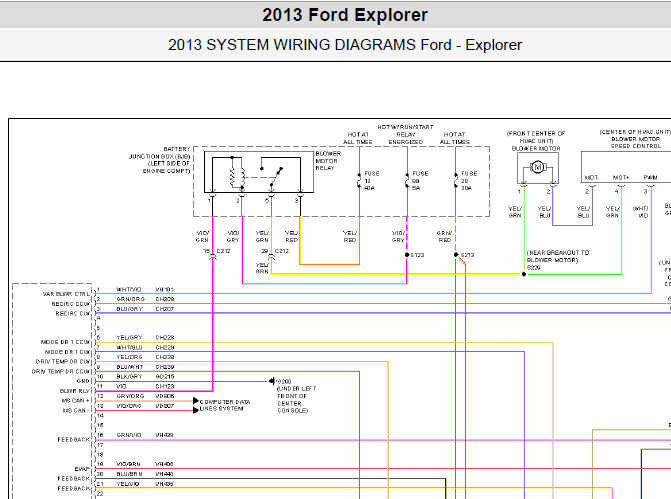The image size is (671, 499).
Task: Click 'BLU/BRN' wire color on pin 20
Action: click(129, 474)
